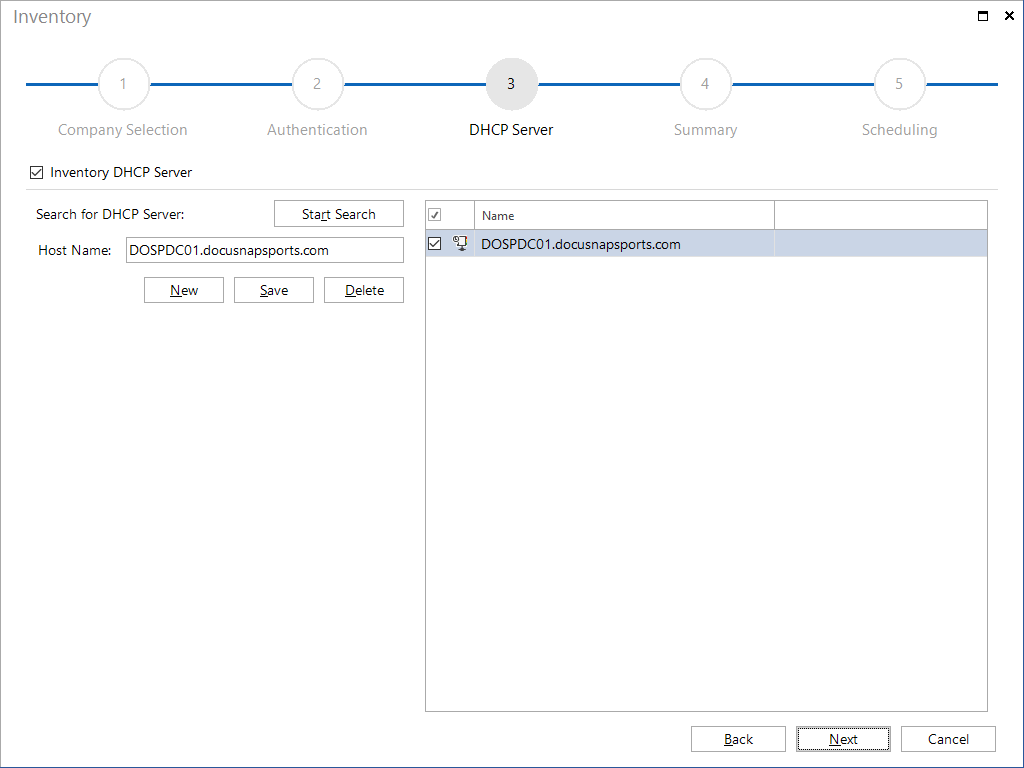Click the Scheduling step label
1024x768 pixels.
pyautogui.click(x=899, y=130)
